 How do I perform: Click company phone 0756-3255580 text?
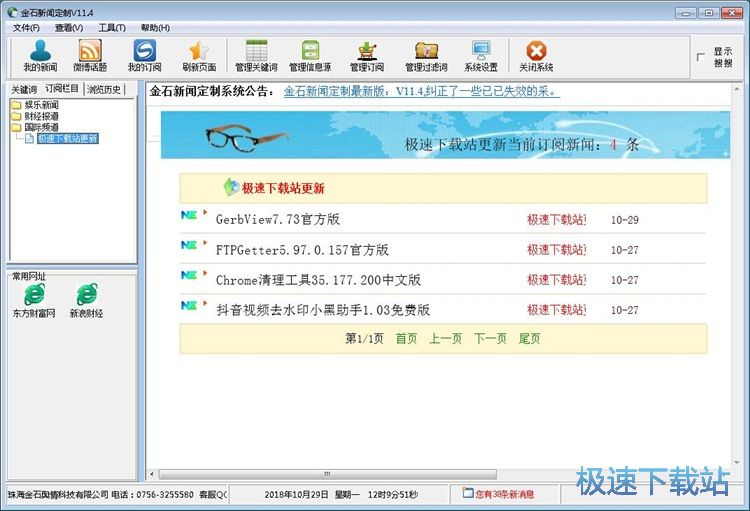pyautogui.click(x=165, y=494)
